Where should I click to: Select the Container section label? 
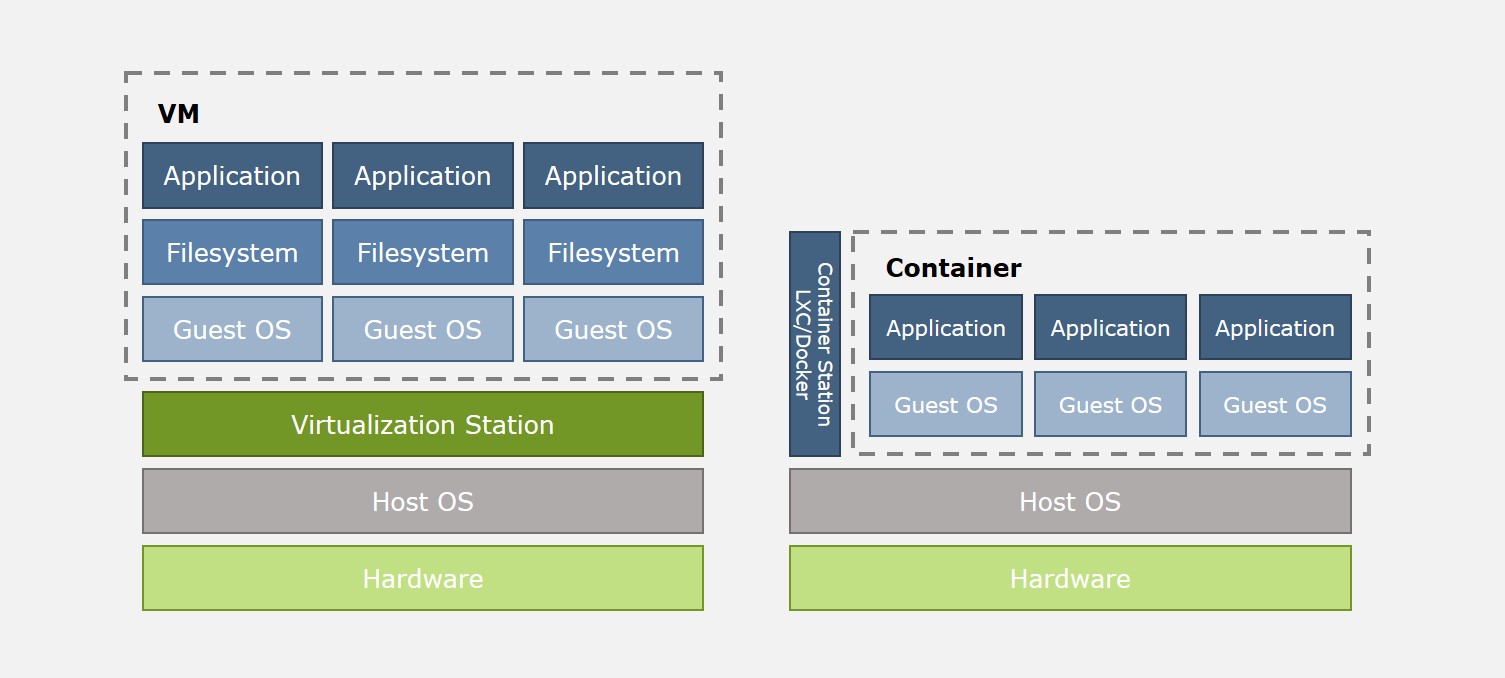point(952,267)
